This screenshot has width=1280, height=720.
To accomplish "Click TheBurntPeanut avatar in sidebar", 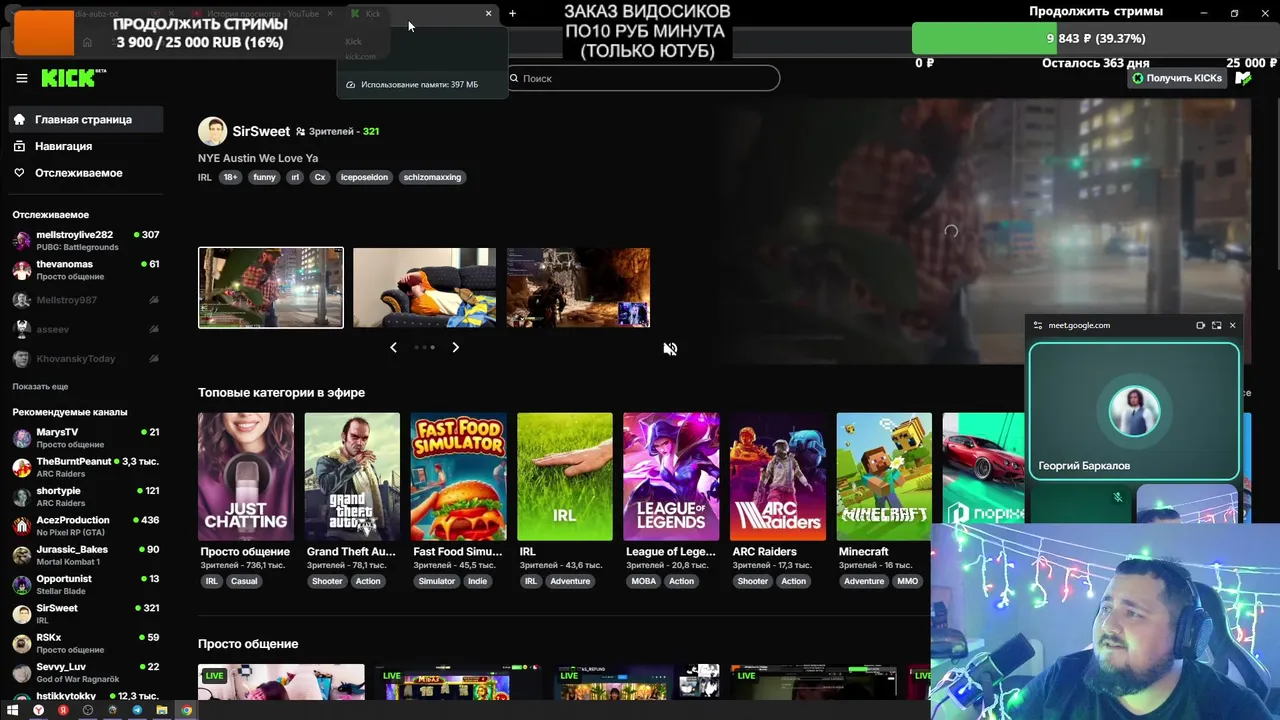I will coord(21,467).
